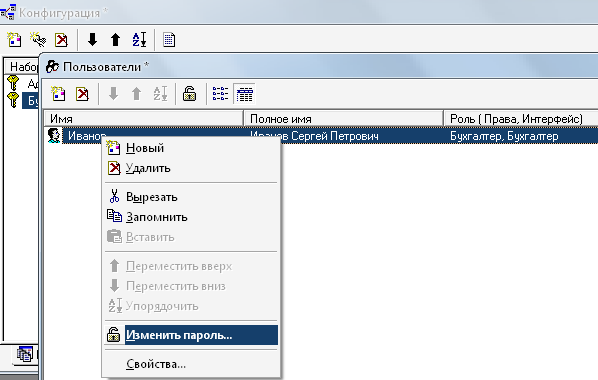Click the wand icon in Конфигурация toolbar
Image resolution: width=598 pixels, height=380 pixels.
coord(38,39)
